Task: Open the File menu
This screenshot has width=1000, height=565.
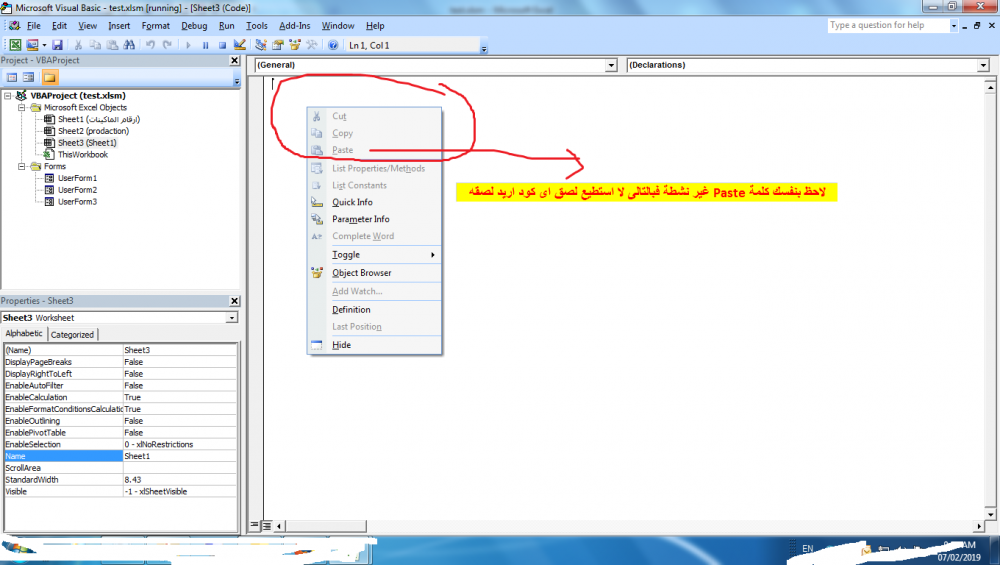Action: pos(34,26)
